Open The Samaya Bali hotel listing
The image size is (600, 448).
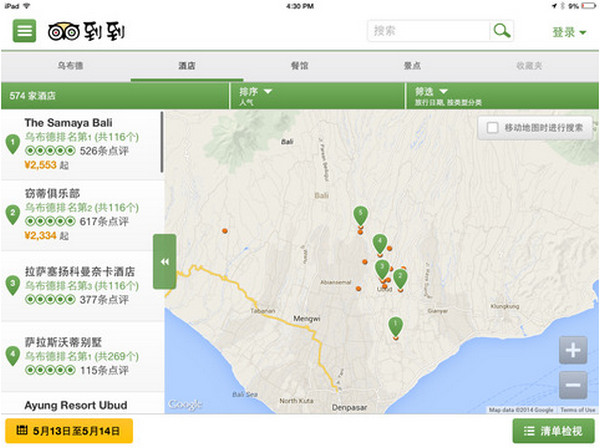[x=82, y=145]
